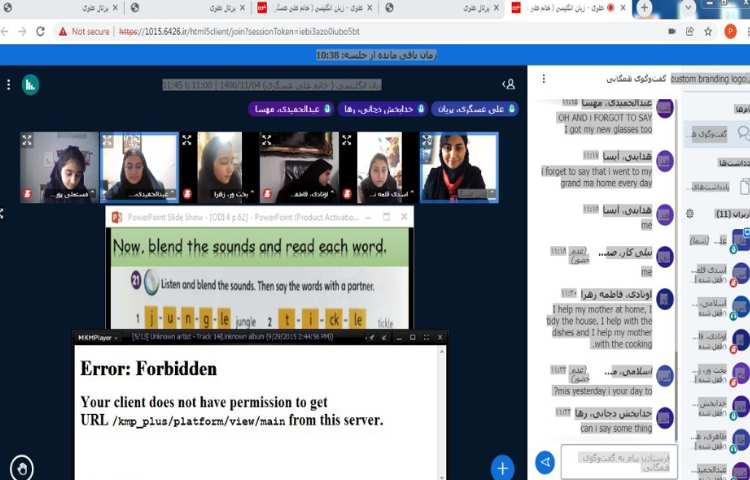Click the chat message input field

[x=619, y=462]
